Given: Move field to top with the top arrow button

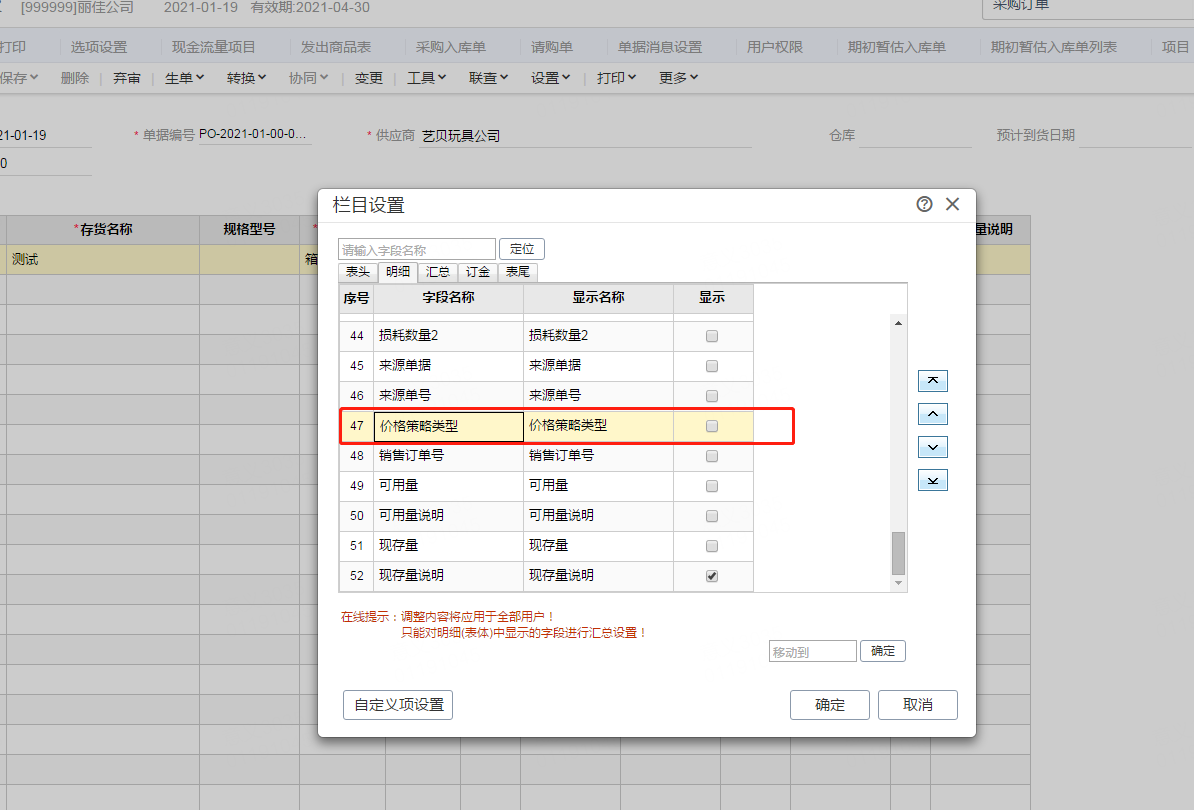Looking at the screenshot, I should click(933, 380).
